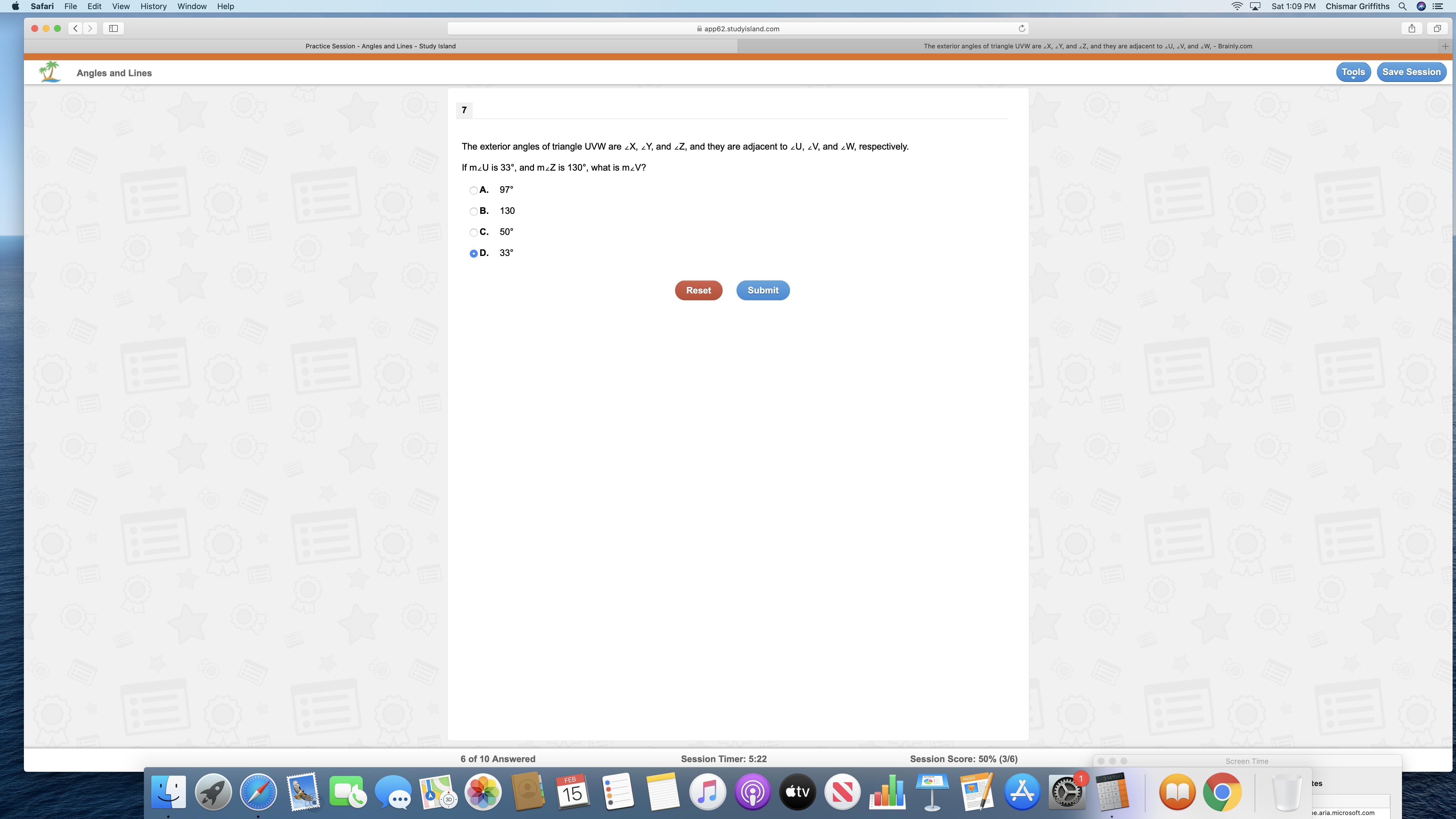Switch to the Brainly.com tab

point(1087,46)
